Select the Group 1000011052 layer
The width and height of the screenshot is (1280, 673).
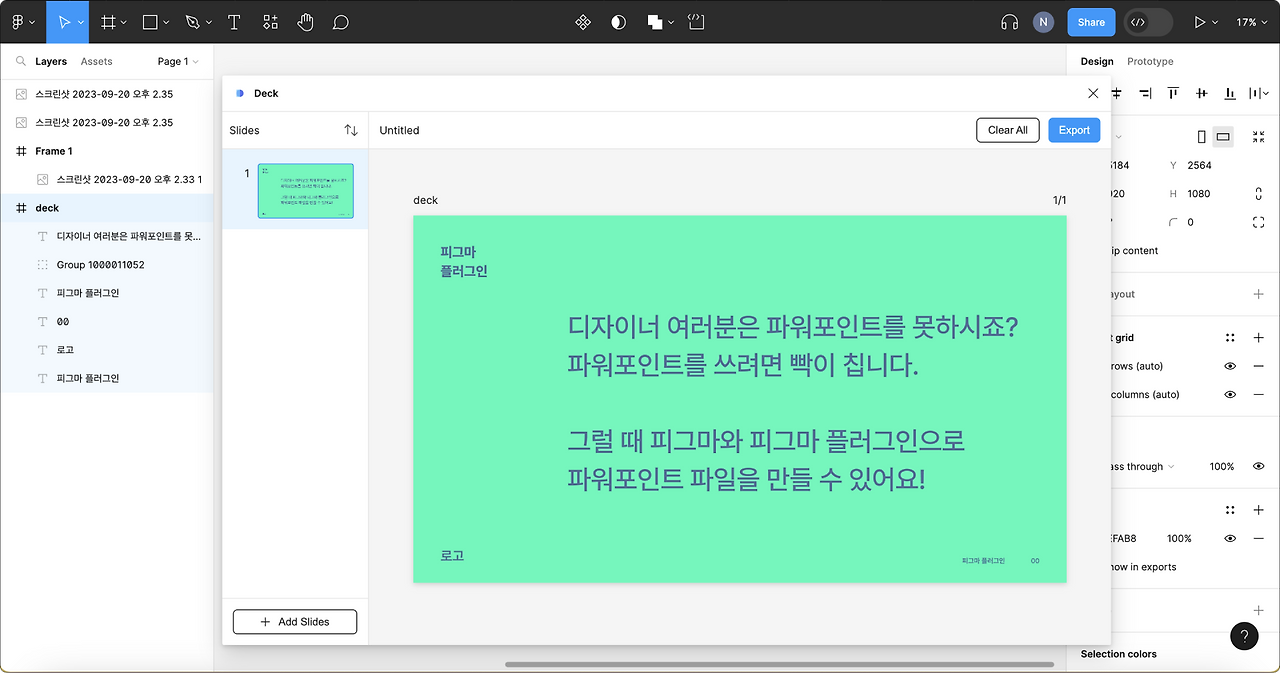[x=107, y=265]
